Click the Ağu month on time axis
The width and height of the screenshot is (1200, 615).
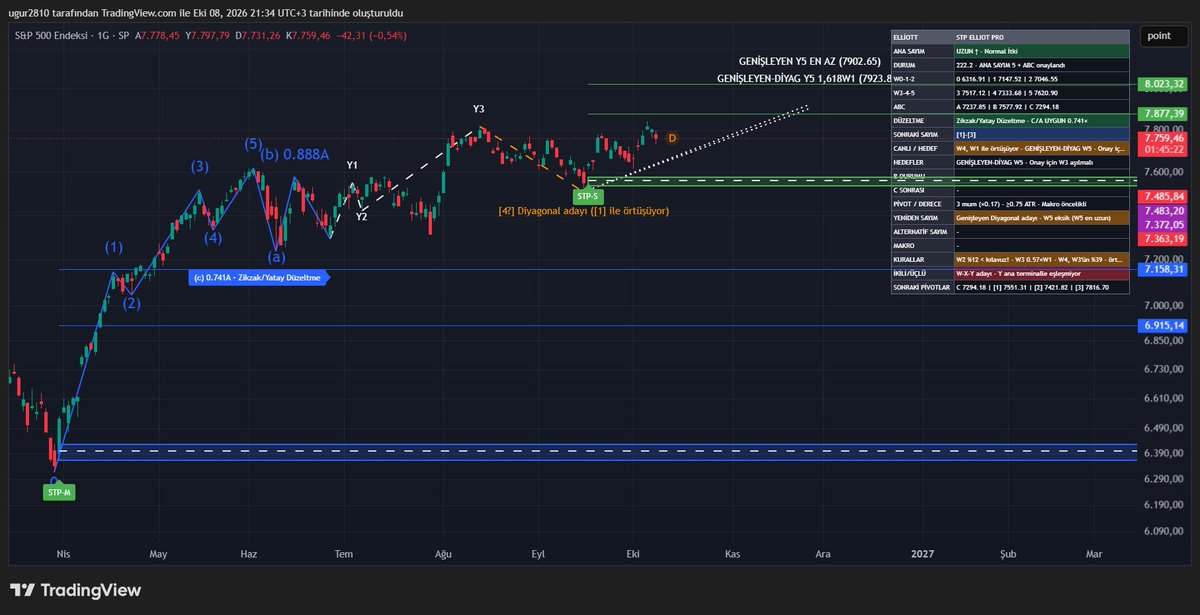442,553
